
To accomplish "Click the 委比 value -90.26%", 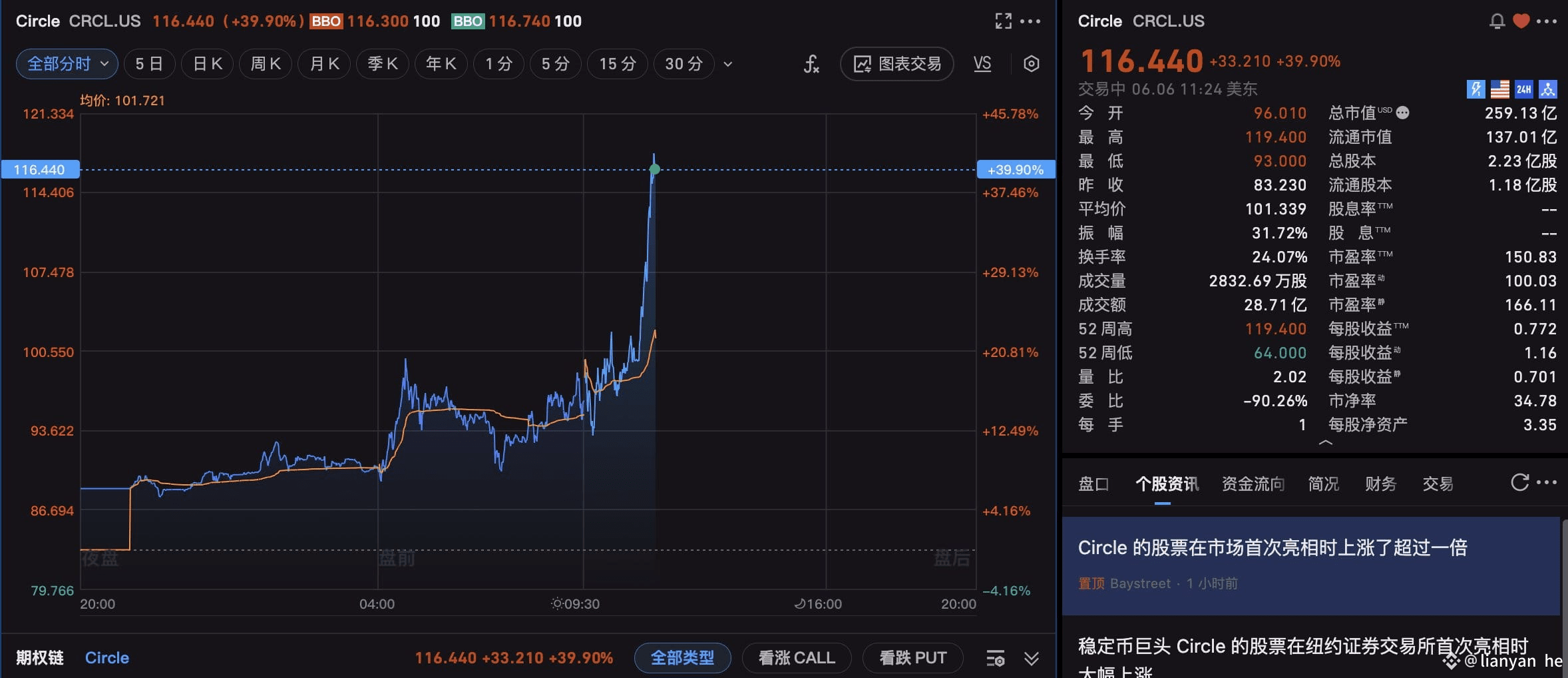I will click(1275, 401).
